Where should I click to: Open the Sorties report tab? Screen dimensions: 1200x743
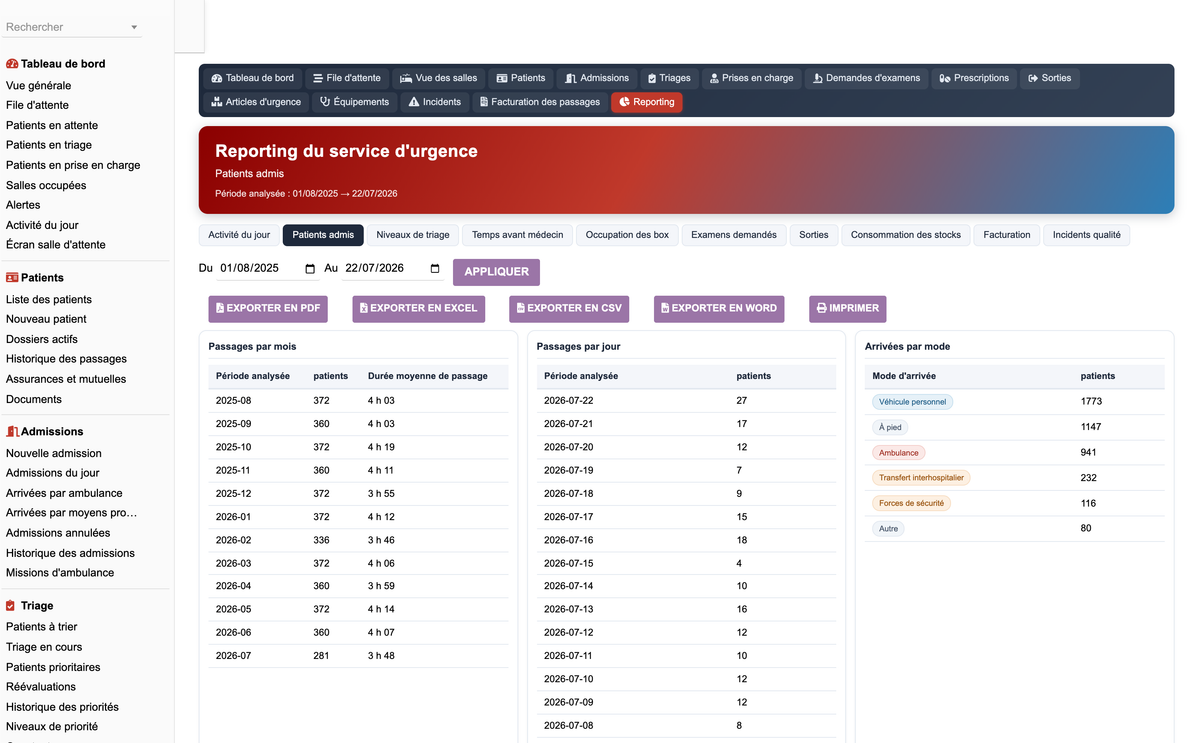coord(814,235)
